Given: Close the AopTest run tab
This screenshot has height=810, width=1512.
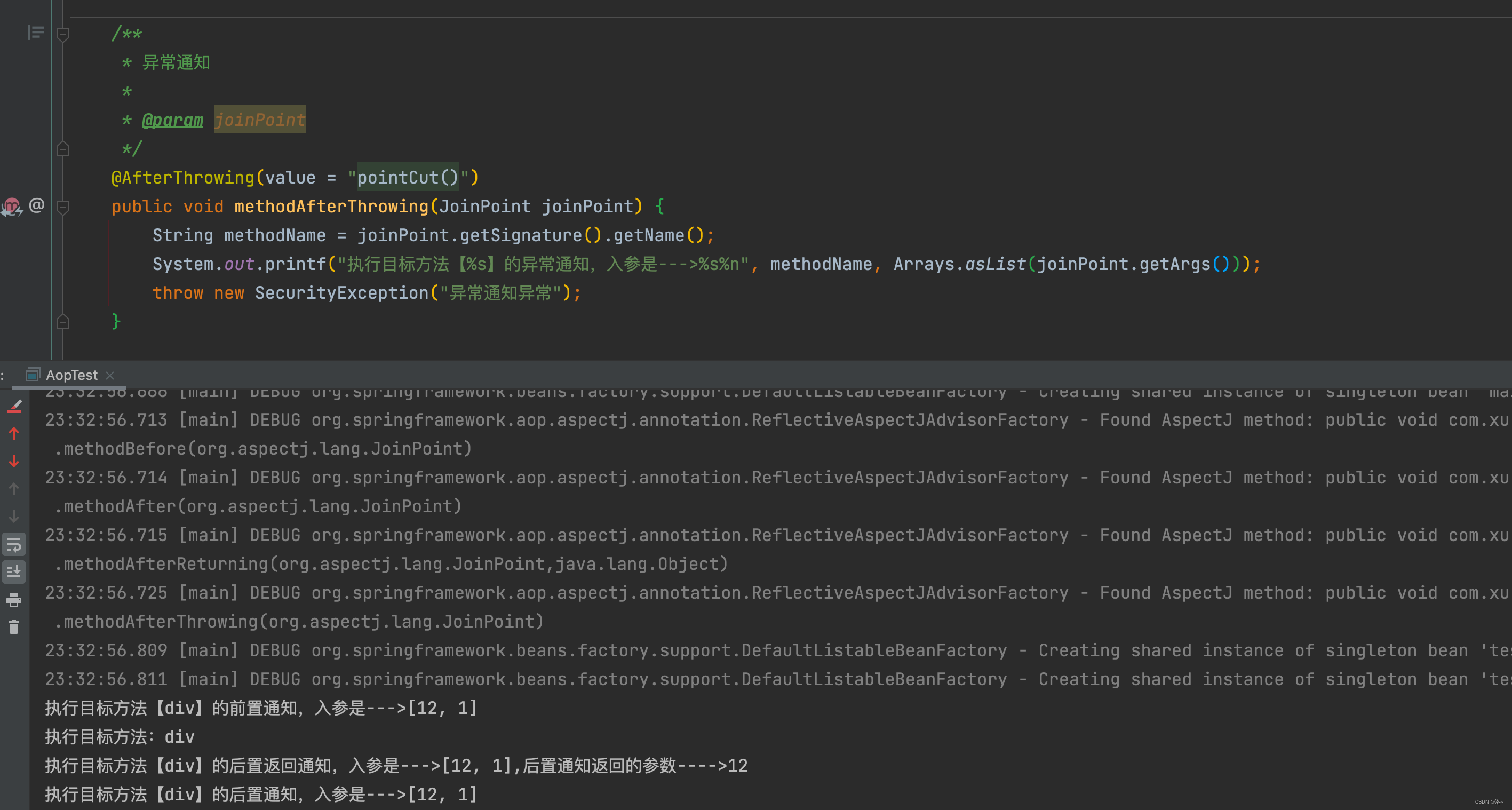Looking at the screenshot, I should coord(110,375).
